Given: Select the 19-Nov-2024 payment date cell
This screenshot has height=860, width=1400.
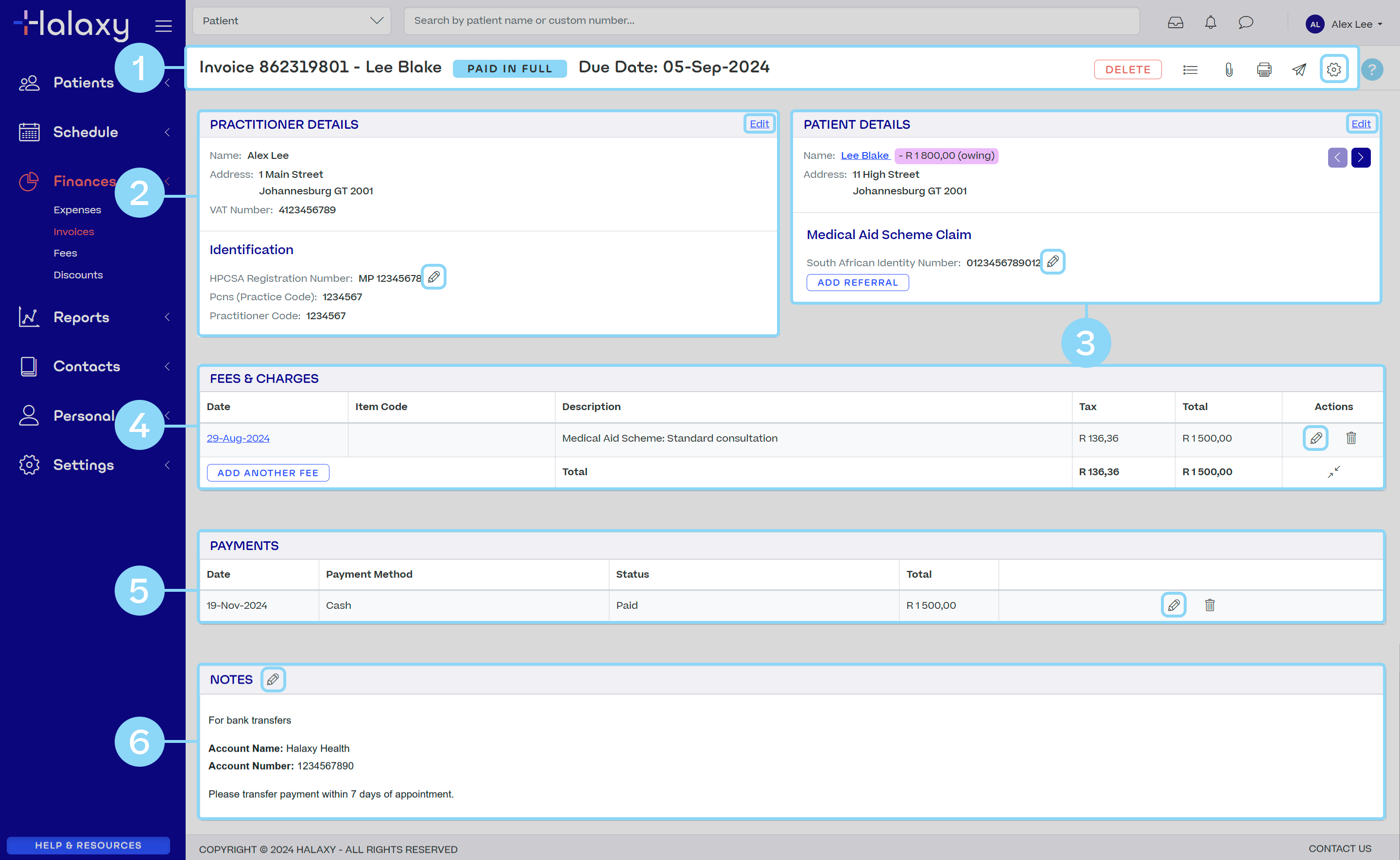Looking at the screenshot, I should pyautogui.click(x=259, y=605).
